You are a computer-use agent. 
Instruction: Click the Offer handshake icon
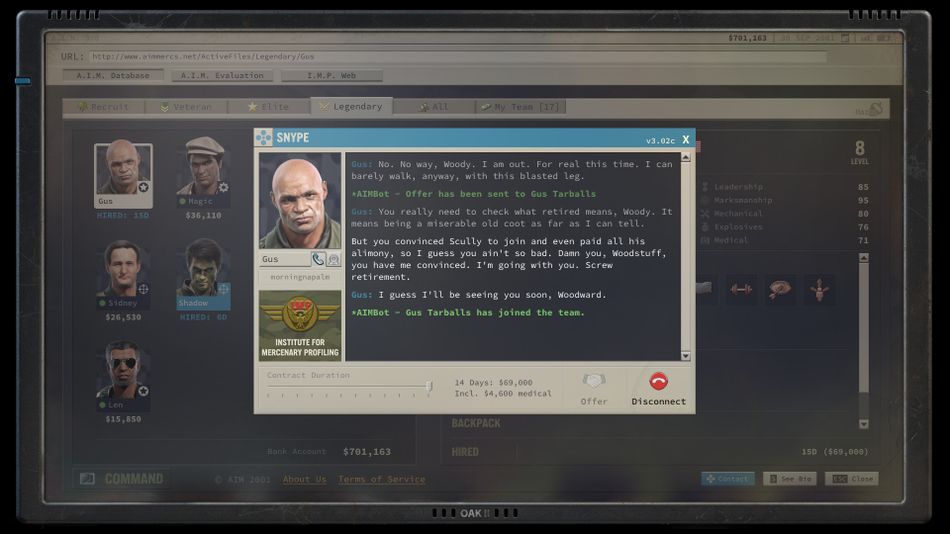594,381
